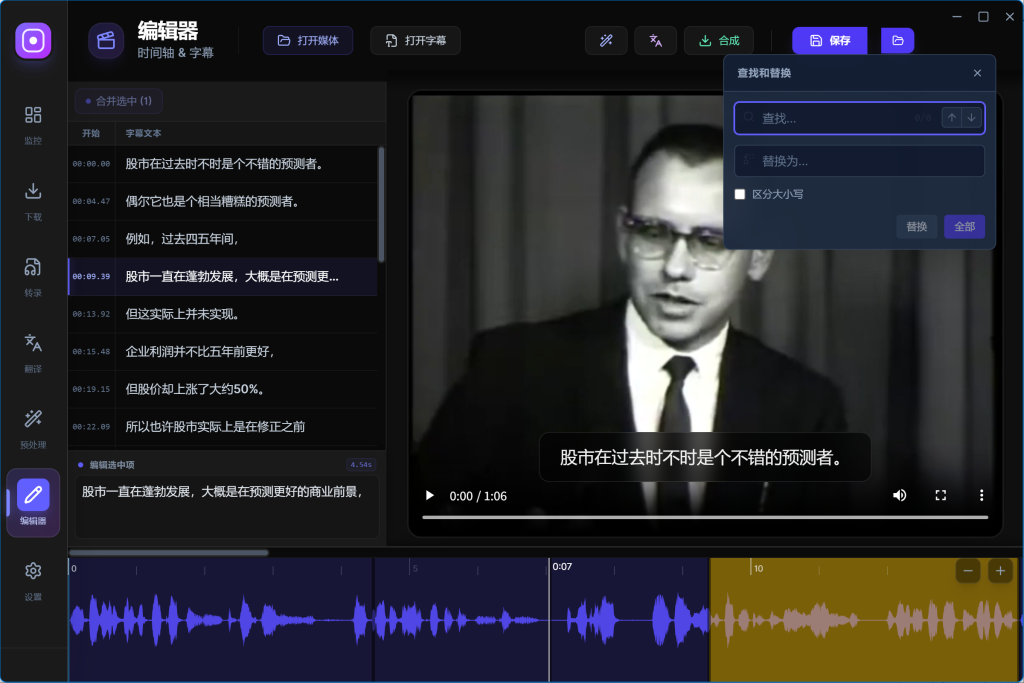Open the purple folder icon next to 保存
The height and width of the screenshot is (683, 1024).
(897, 40)
